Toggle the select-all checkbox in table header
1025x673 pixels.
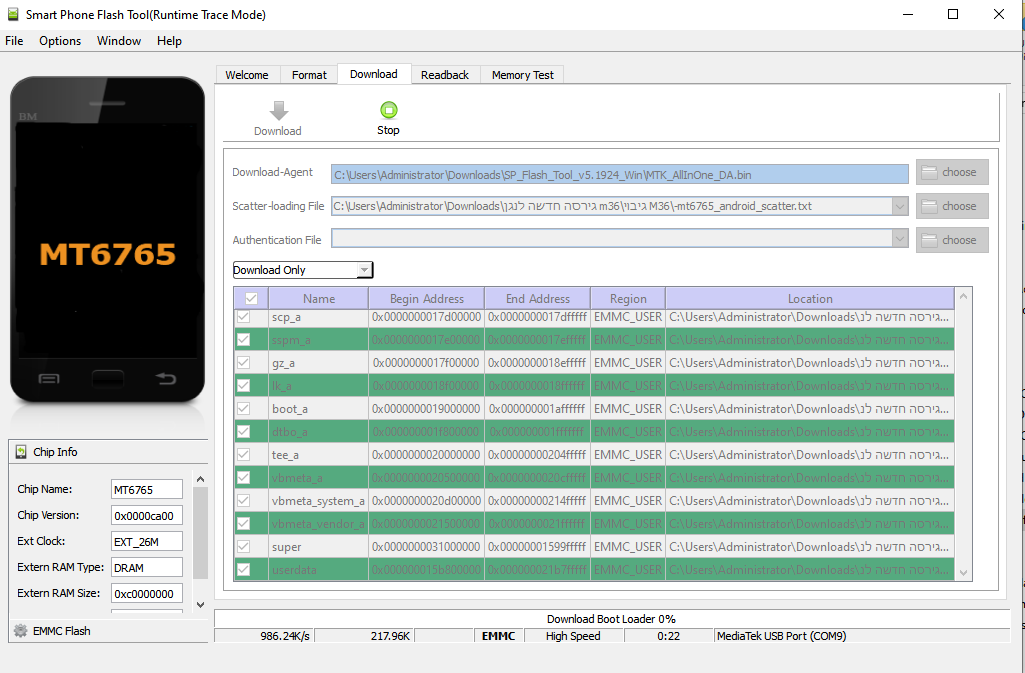[251, 298]
